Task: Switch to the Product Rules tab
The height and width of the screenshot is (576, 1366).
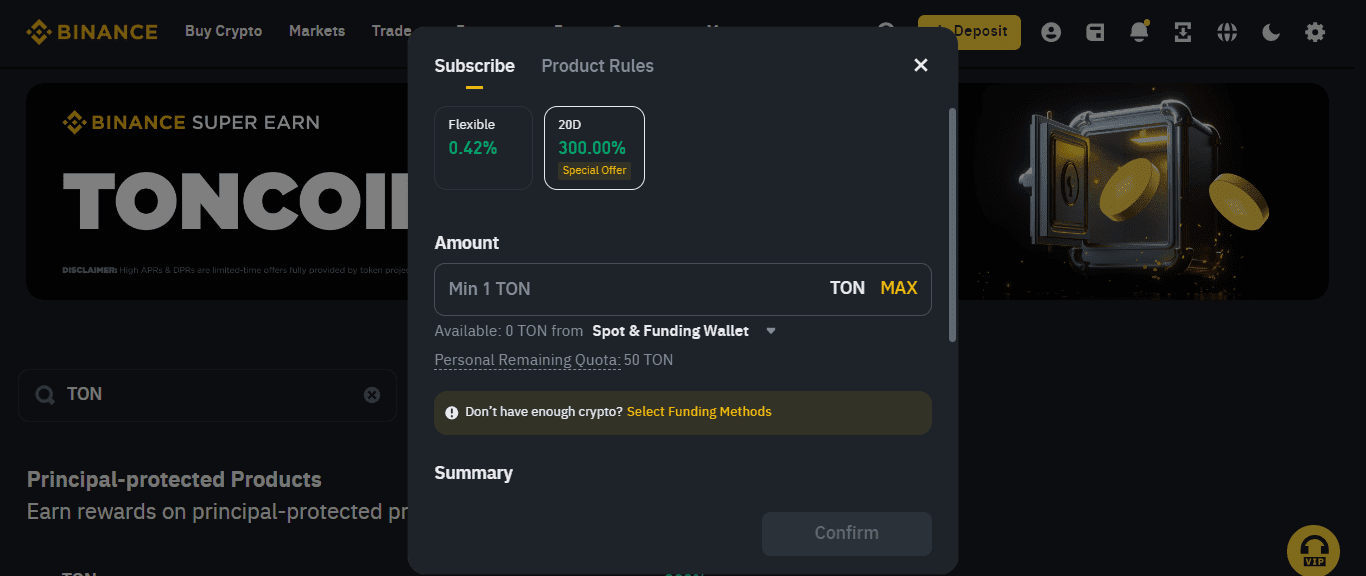Action: point(597,66)
